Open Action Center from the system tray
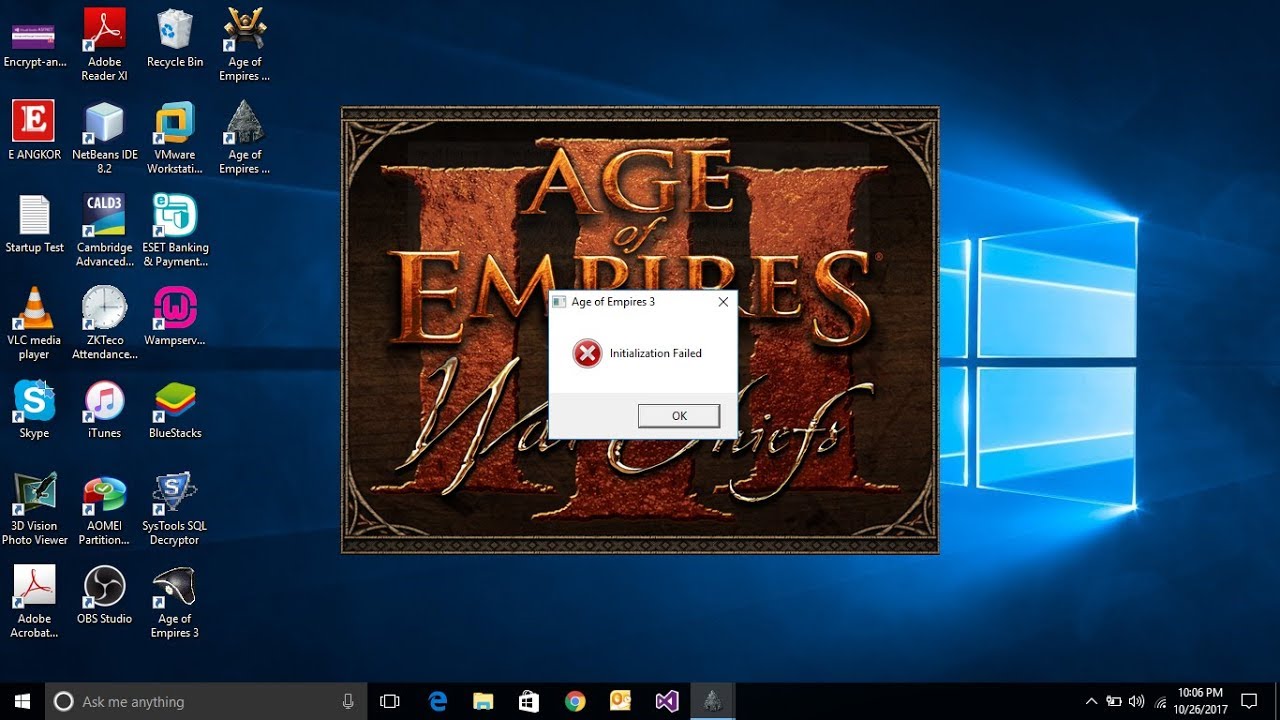This screenshot has height=720, width=1280. [1250, 701]
